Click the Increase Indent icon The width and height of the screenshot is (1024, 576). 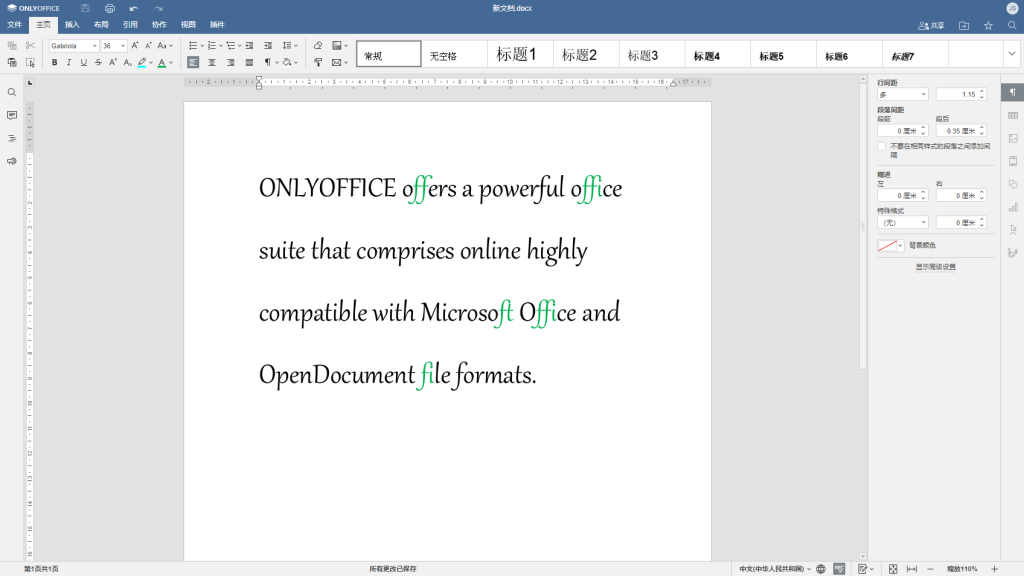[268, 46]
